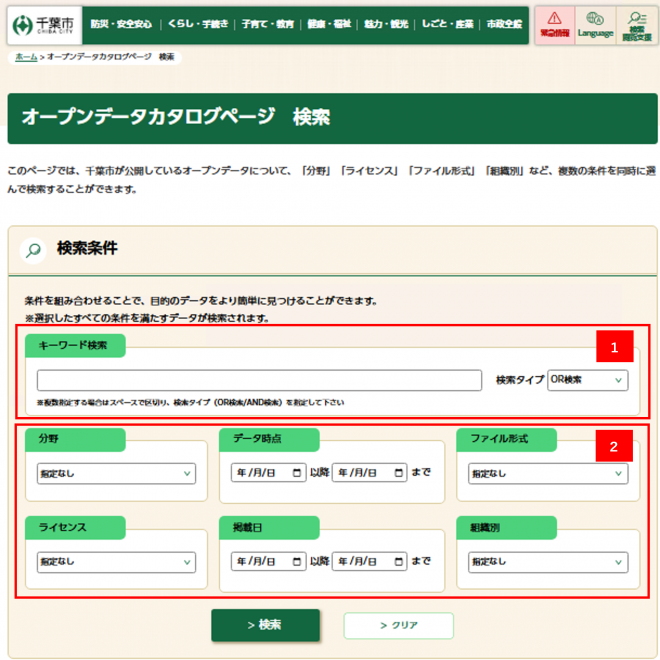Click the search magnifier icon in header
The height and width of the screenshot is (660, 660).
[636, 24]
